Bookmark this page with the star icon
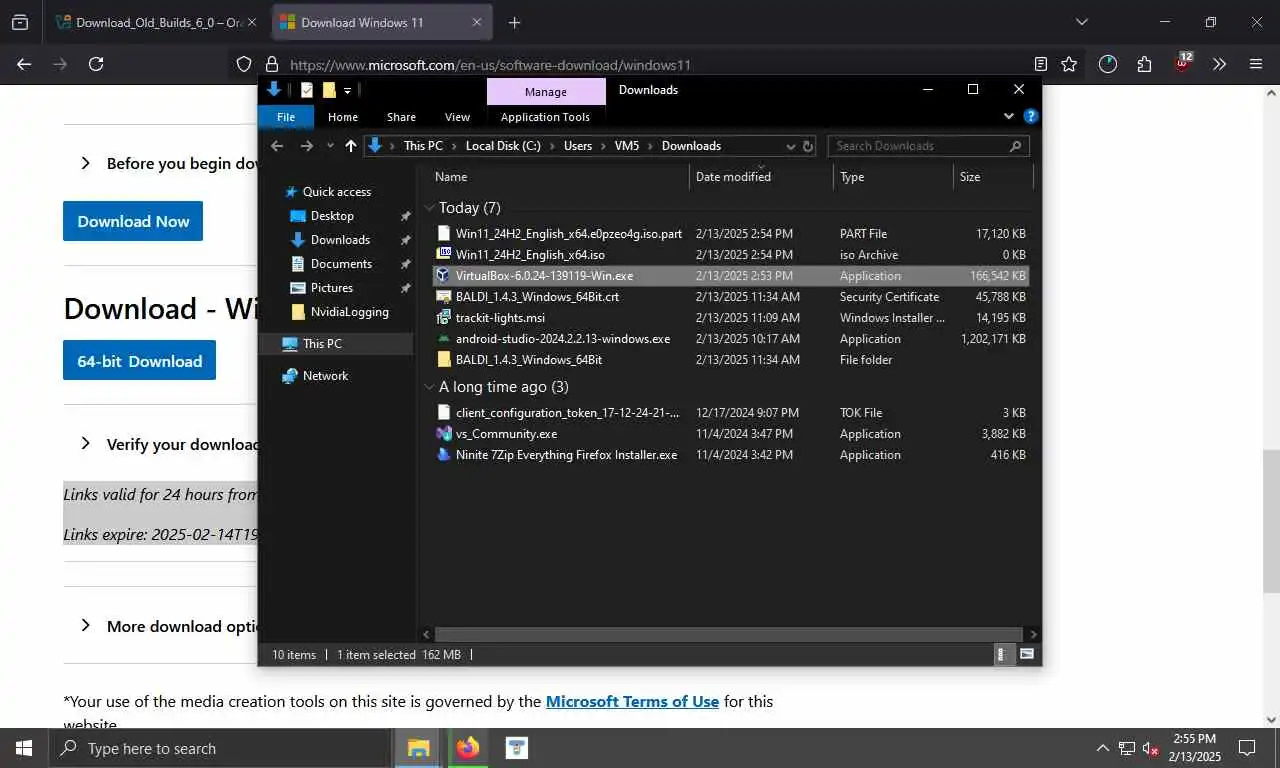Screen dimensions: 1280x768 tap(1069, 64)
